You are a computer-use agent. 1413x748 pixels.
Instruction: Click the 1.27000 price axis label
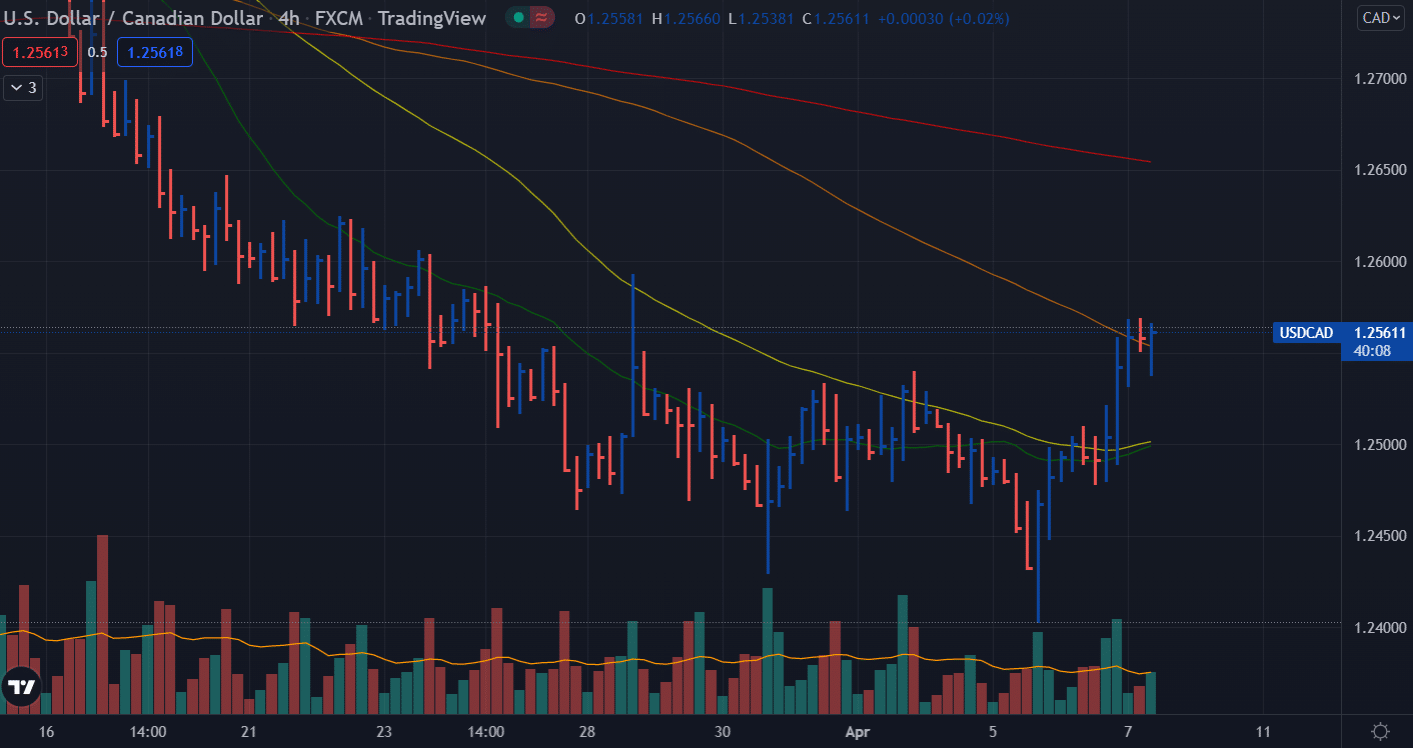pos(1380,78)
